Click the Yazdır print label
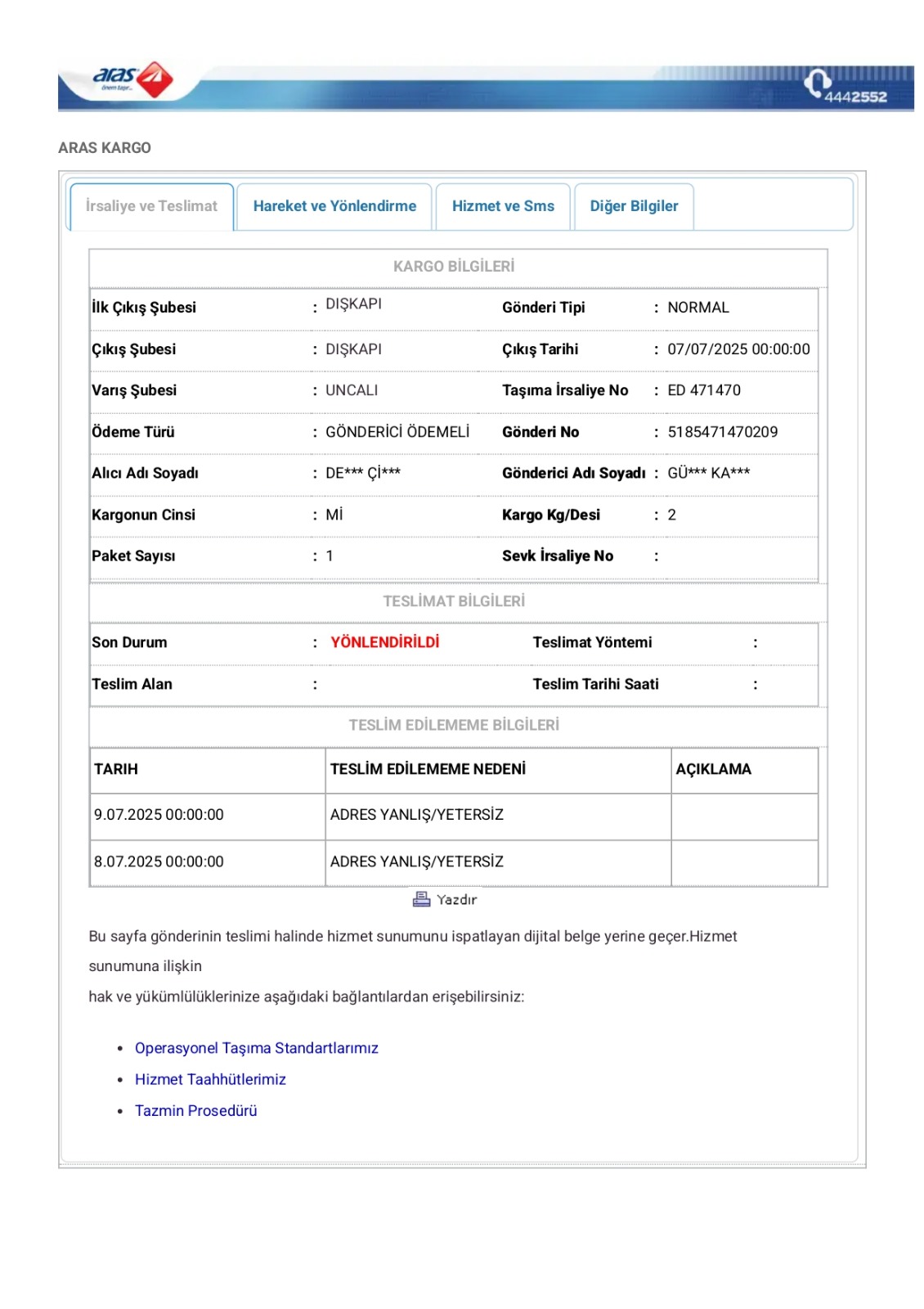 [456, 899]
